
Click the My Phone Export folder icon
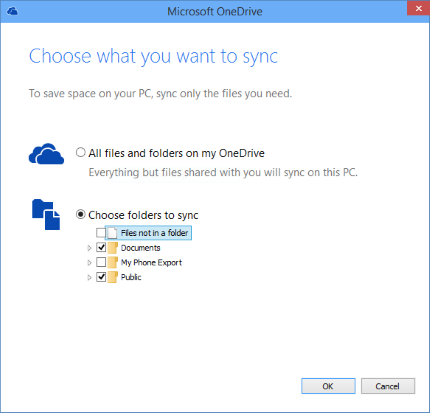[x=113, y=262]
